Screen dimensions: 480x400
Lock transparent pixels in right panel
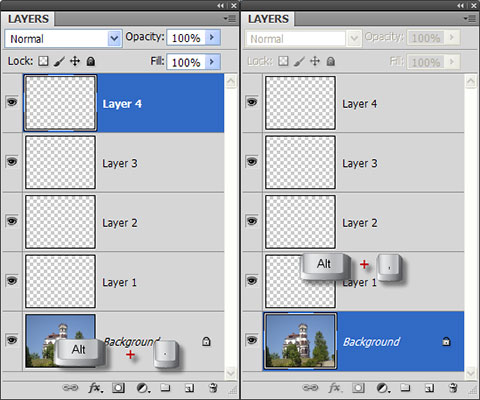tap(283, 61)
